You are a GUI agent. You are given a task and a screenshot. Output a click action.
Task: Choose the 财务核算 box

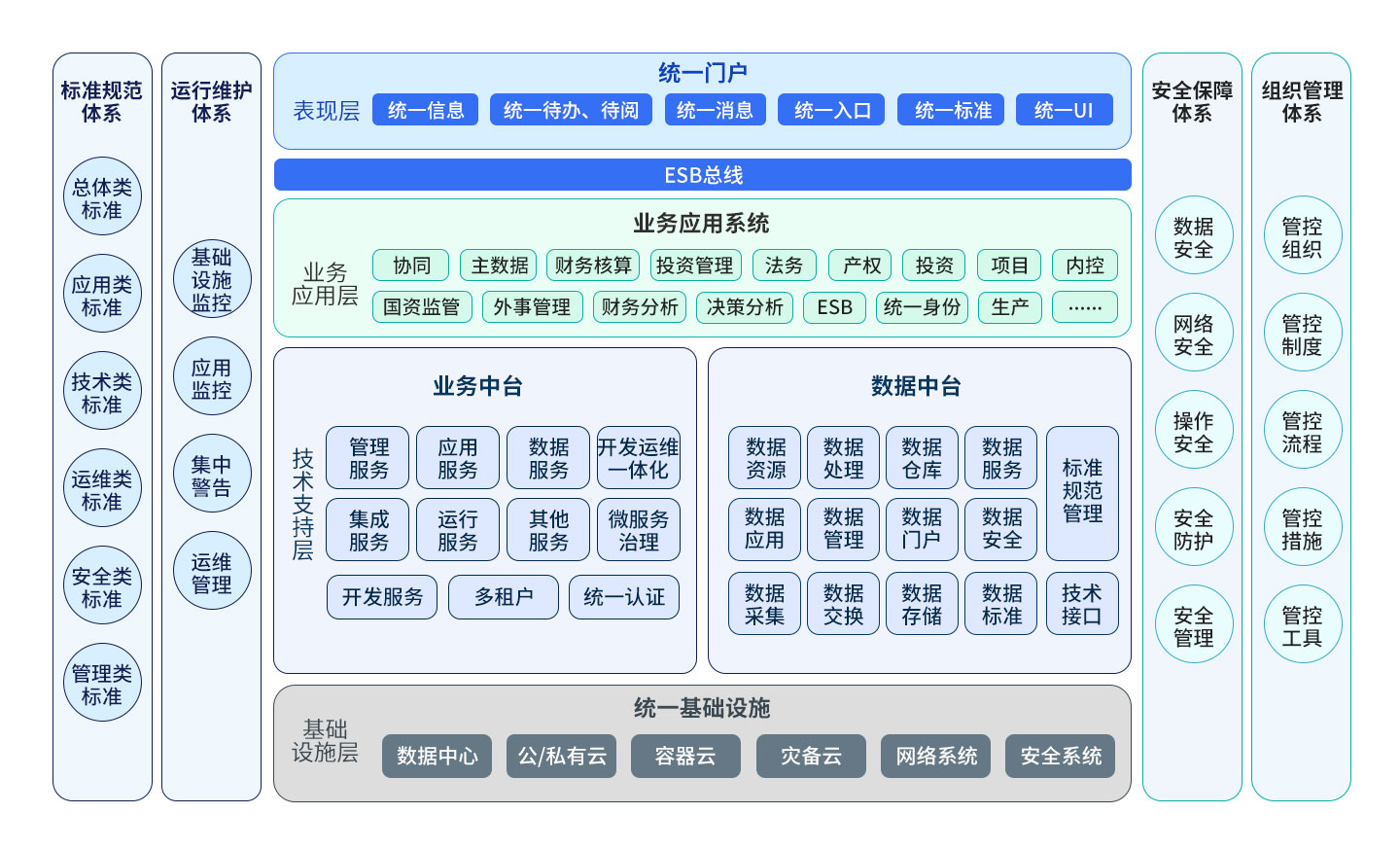pyautogui.click(x=592, y=265)
